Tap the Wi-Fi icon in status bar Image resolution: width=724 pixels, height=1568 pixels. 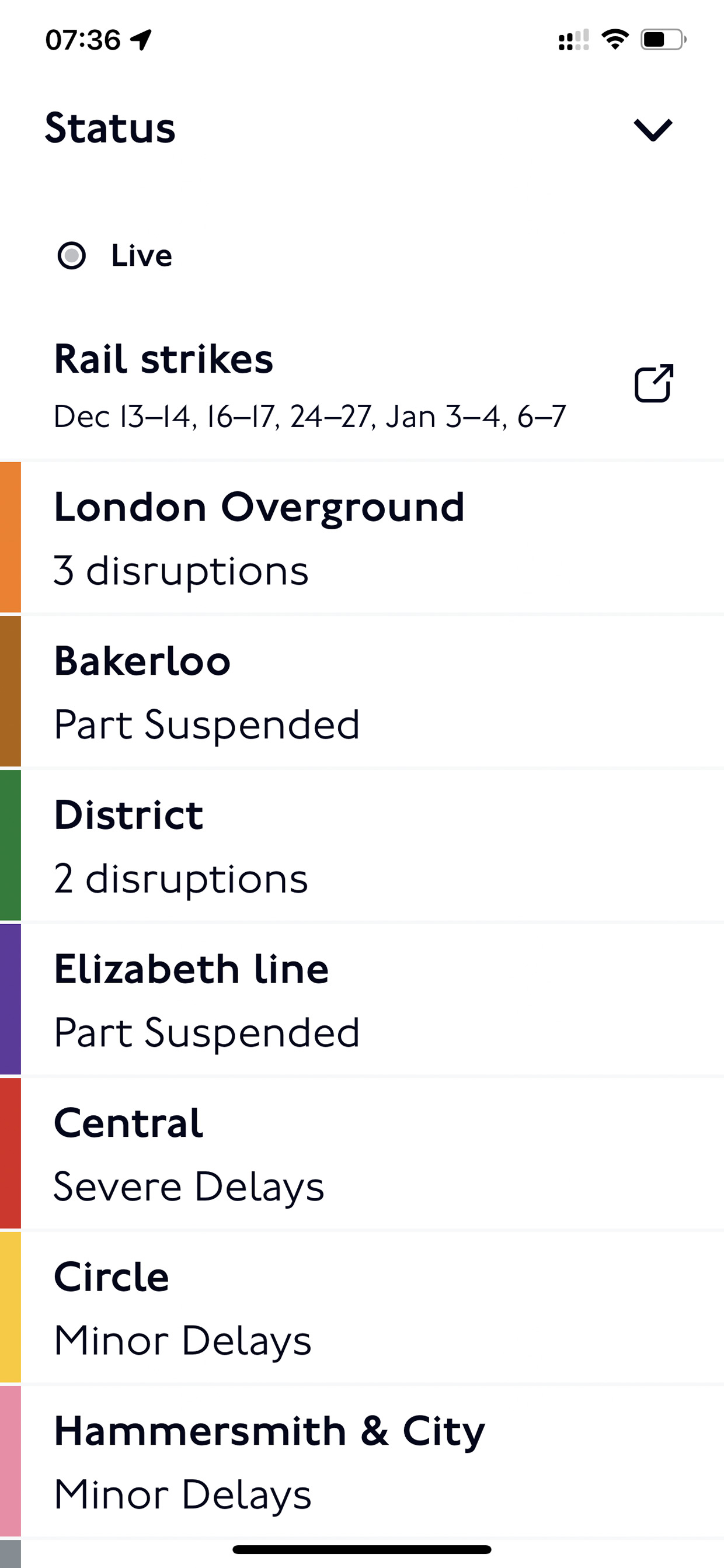[x=615, y=40]
